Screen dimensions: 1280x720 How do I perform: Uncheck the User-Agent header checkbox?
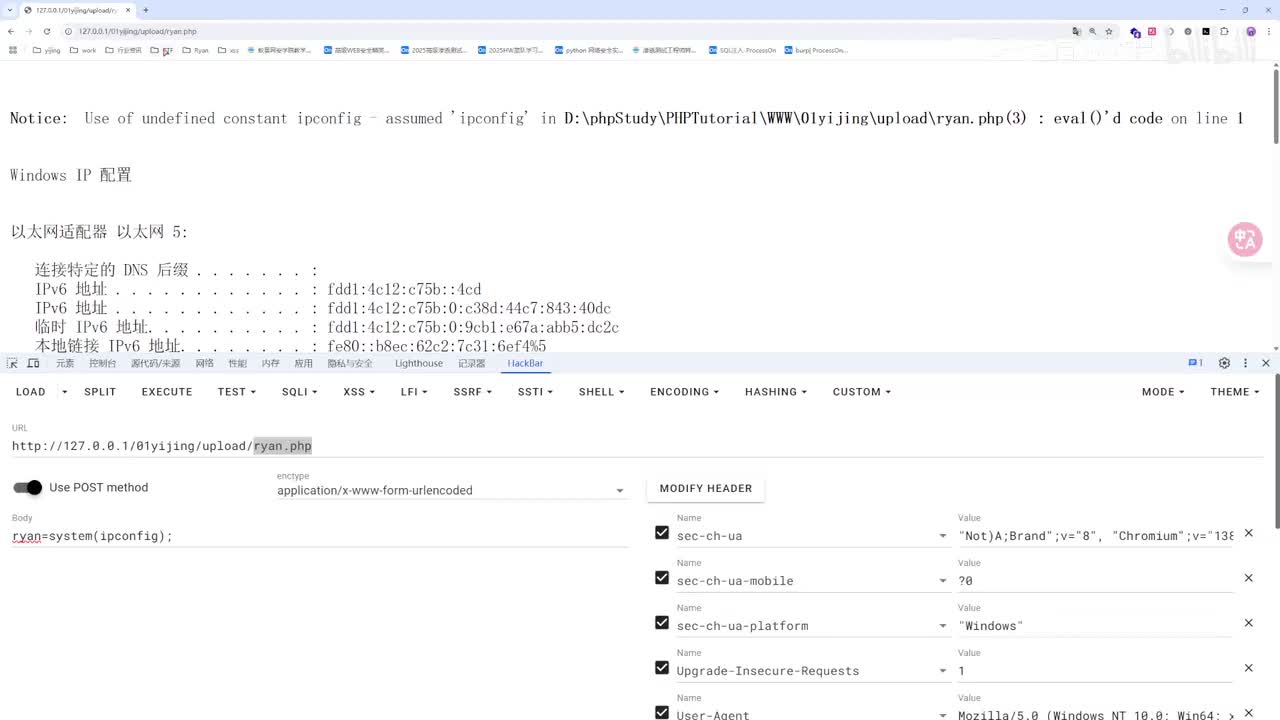click(x=662, y=713)
